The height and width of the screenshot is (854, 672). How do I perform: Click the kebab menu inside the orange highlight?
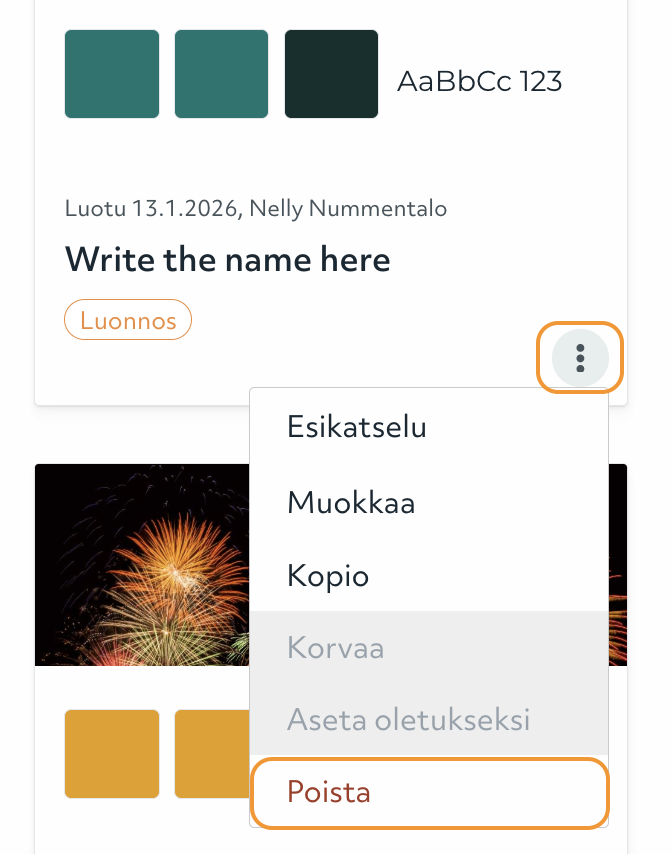tap(580, 357)
